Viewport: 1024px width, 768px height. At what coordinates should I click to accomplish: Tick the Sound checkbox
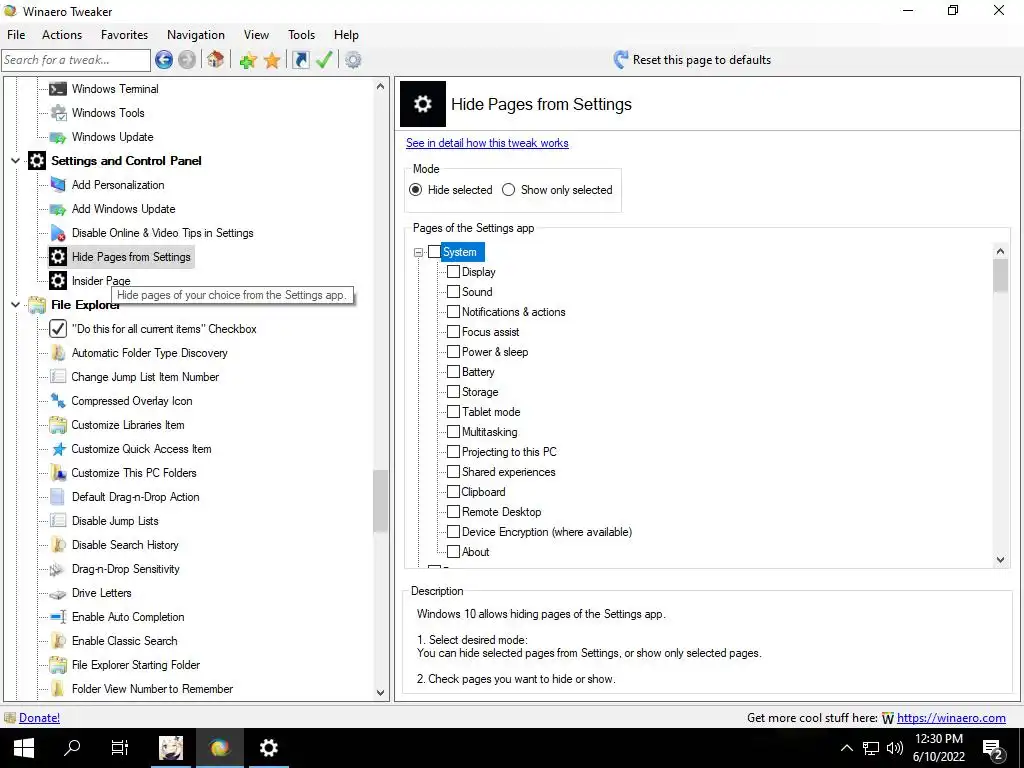coord(453,292)
